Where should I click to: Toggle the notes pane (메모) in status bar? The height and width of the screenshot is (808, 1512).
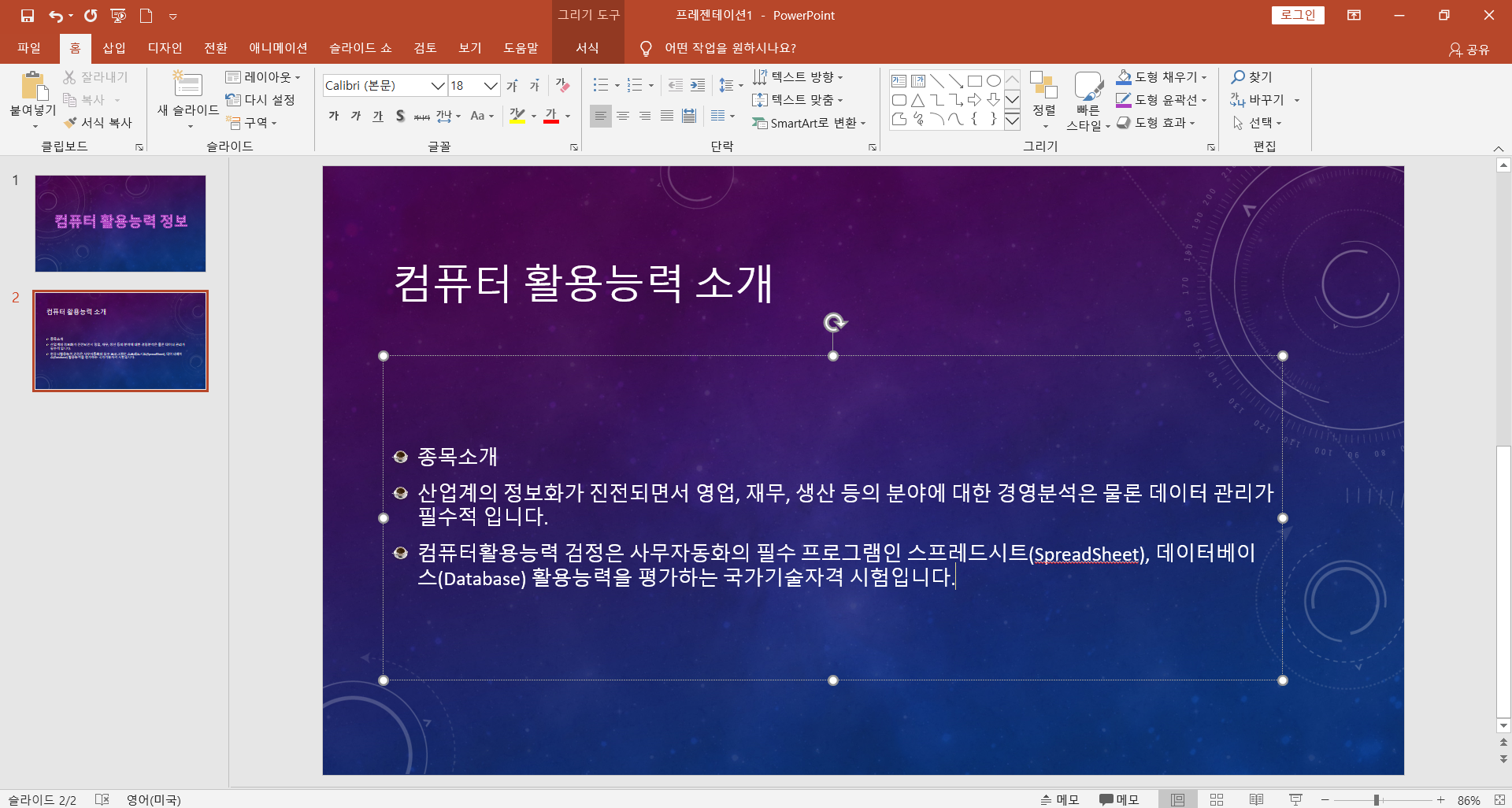(x=1060, y=799)
